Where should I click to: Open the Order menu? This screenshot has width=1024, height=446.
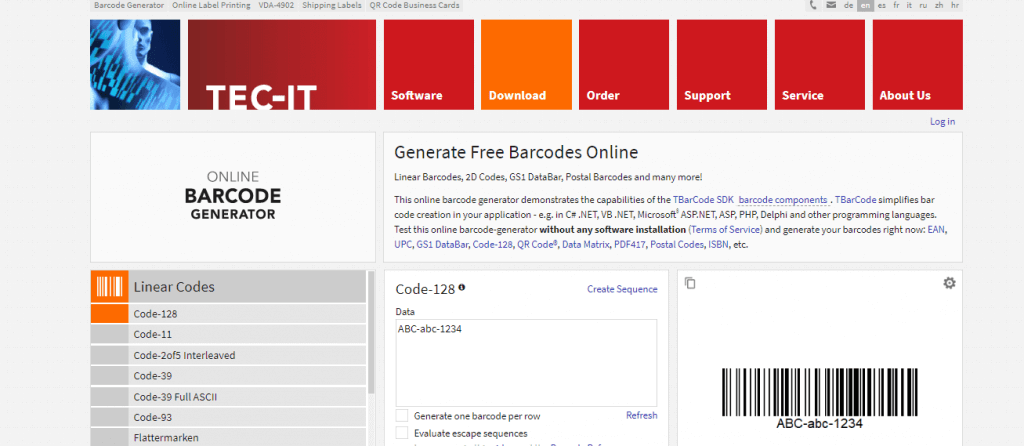tap(624, 65)
